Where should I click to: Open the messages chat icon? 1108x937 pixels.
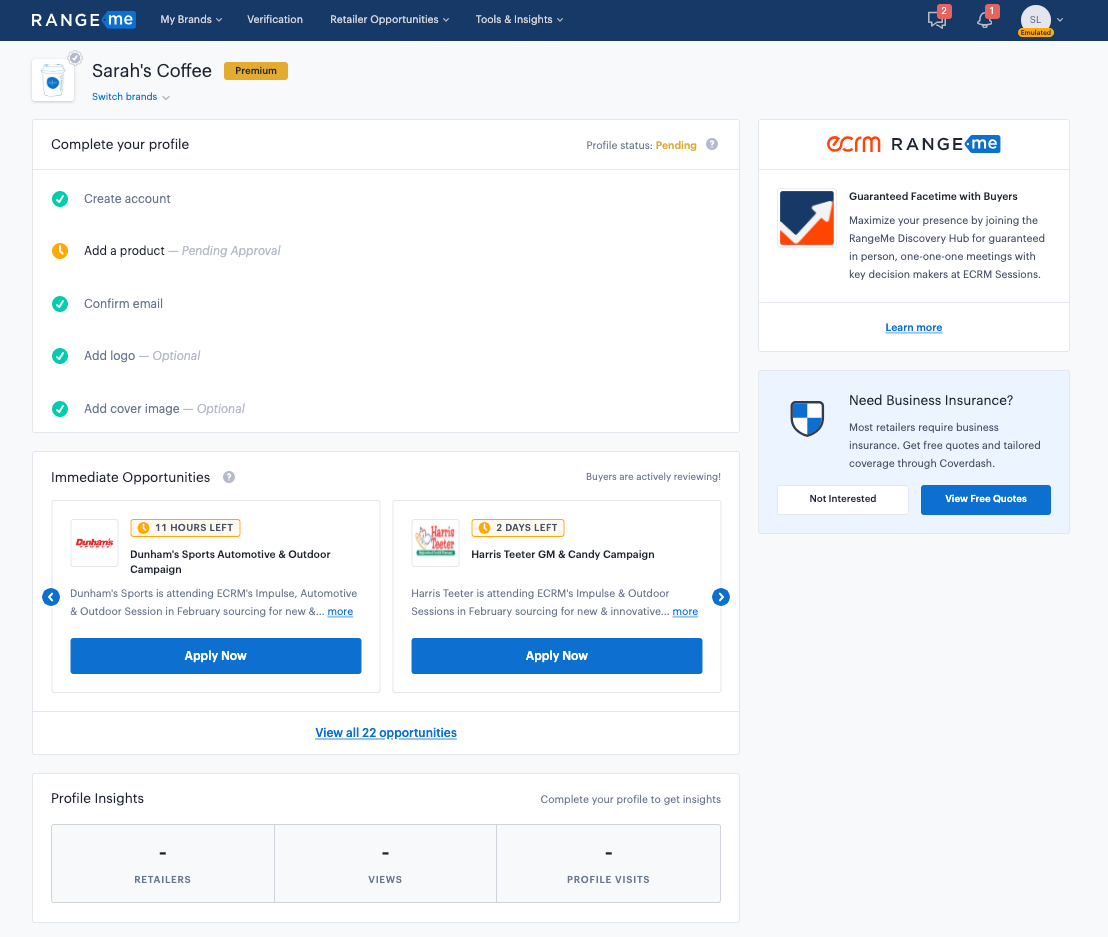point(937,20)
